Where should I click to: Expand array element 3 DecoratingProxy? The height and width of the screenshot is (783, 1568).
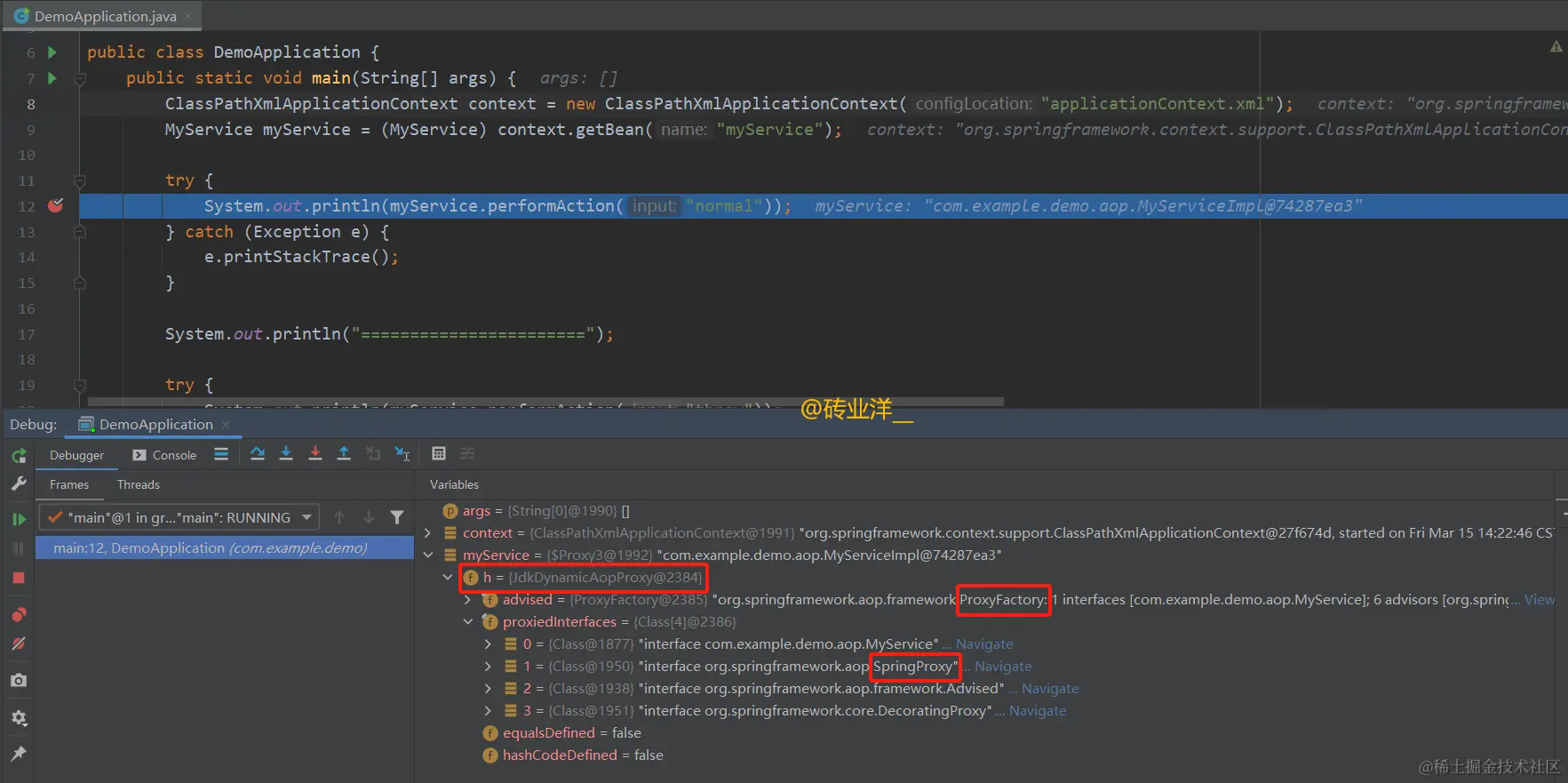coord(488,711)
